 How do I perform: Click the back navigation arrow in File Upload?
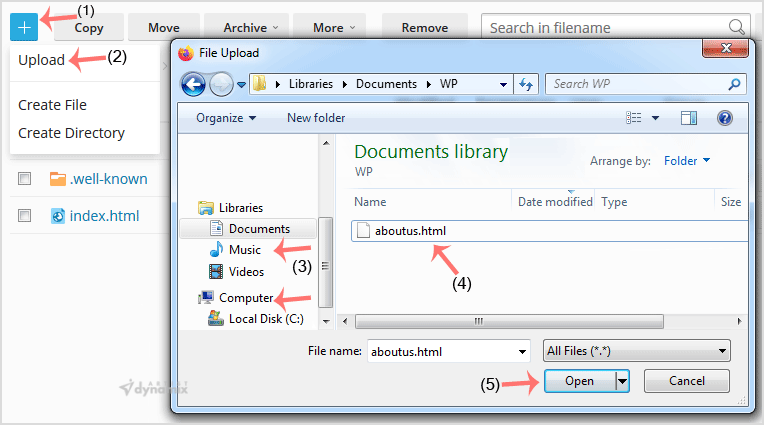pos(193,85)
